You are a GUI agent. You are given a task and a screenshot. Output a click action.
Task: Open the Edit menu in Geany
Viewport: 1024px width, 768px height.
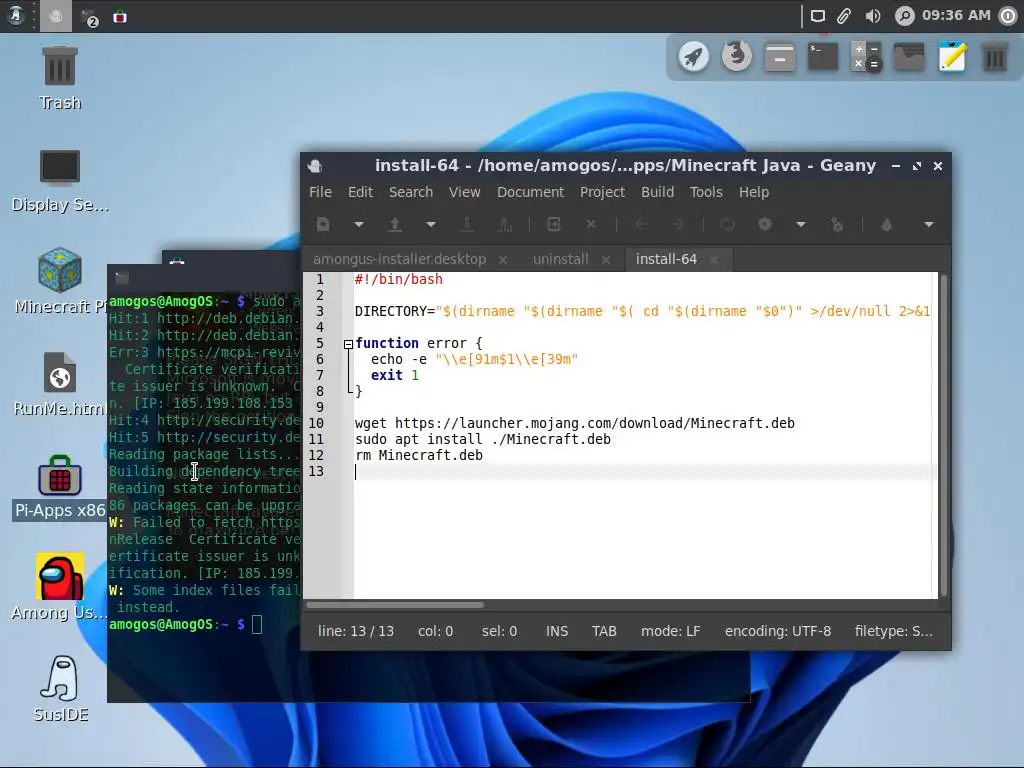pyautogui.click(x=360, y=192)
